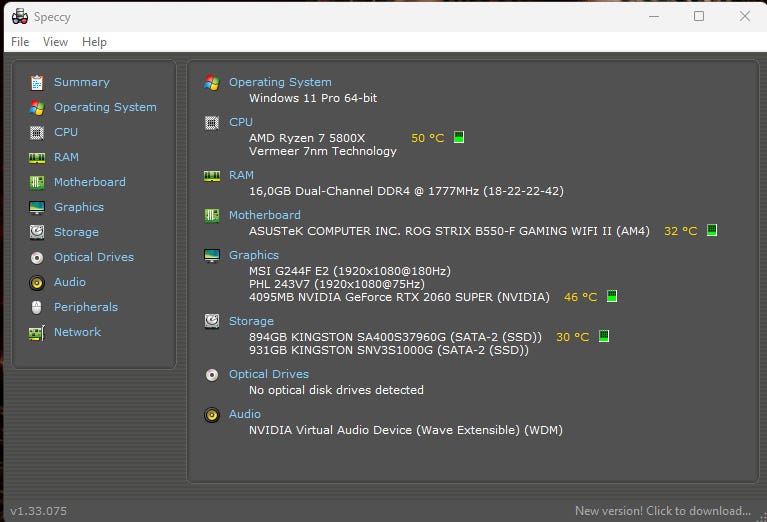
Task: Click 'New version! Click to download...' link
Action: pos(663,511)
